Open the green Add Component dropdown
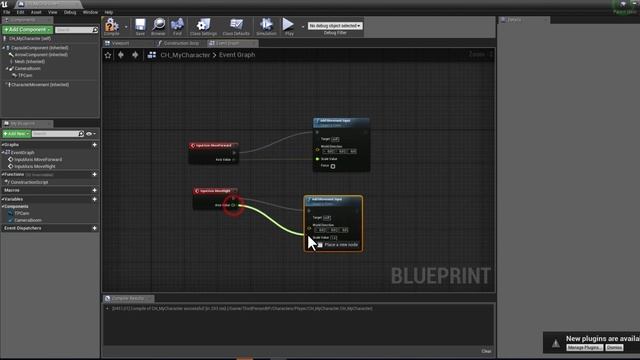Screen dimensions: 640x360 click(x=27, y=30)
